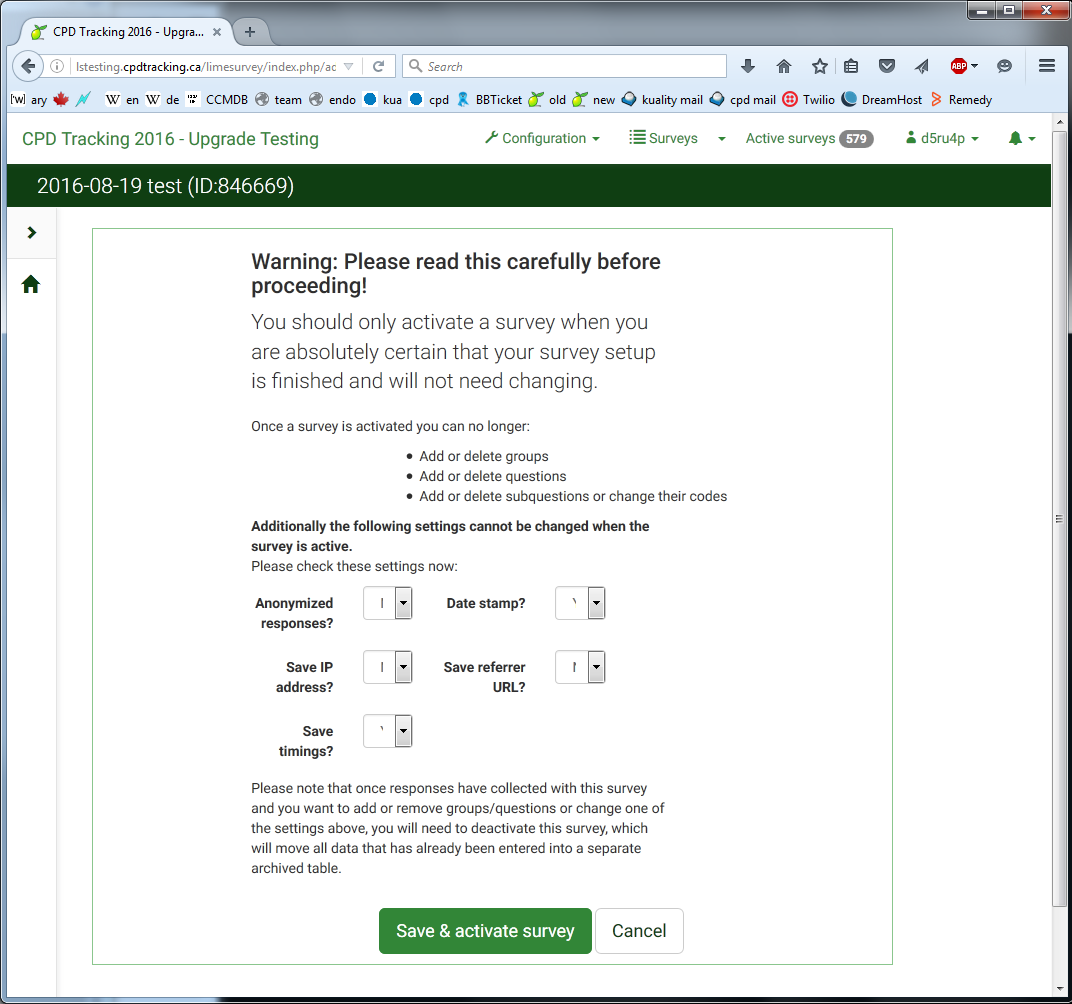Open the chat smiley icon in the toolbar
Image resolution: width=1072 pixels, height=1004 pixels.
point(1004,66)
